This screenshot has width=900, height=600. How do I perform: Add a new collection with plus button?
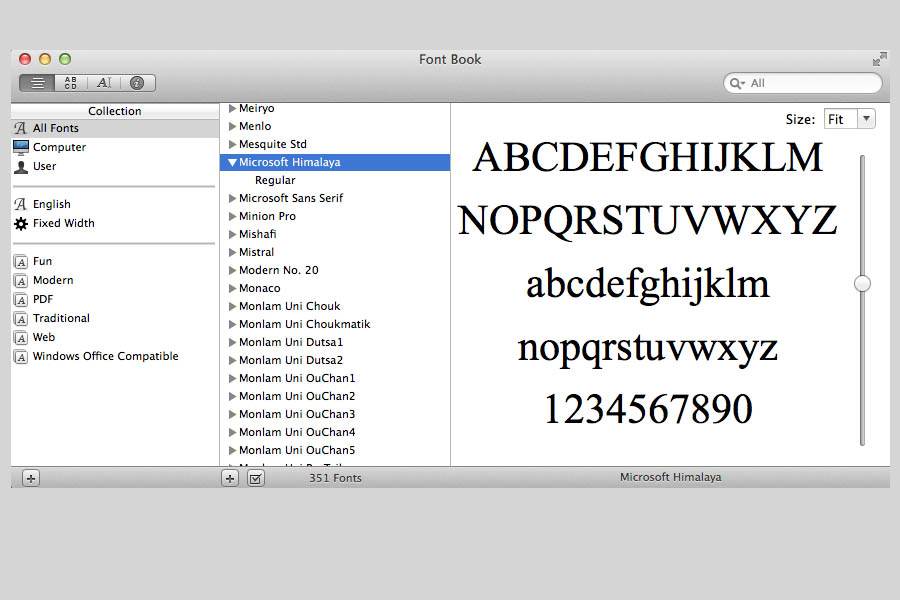coord(31,478)
